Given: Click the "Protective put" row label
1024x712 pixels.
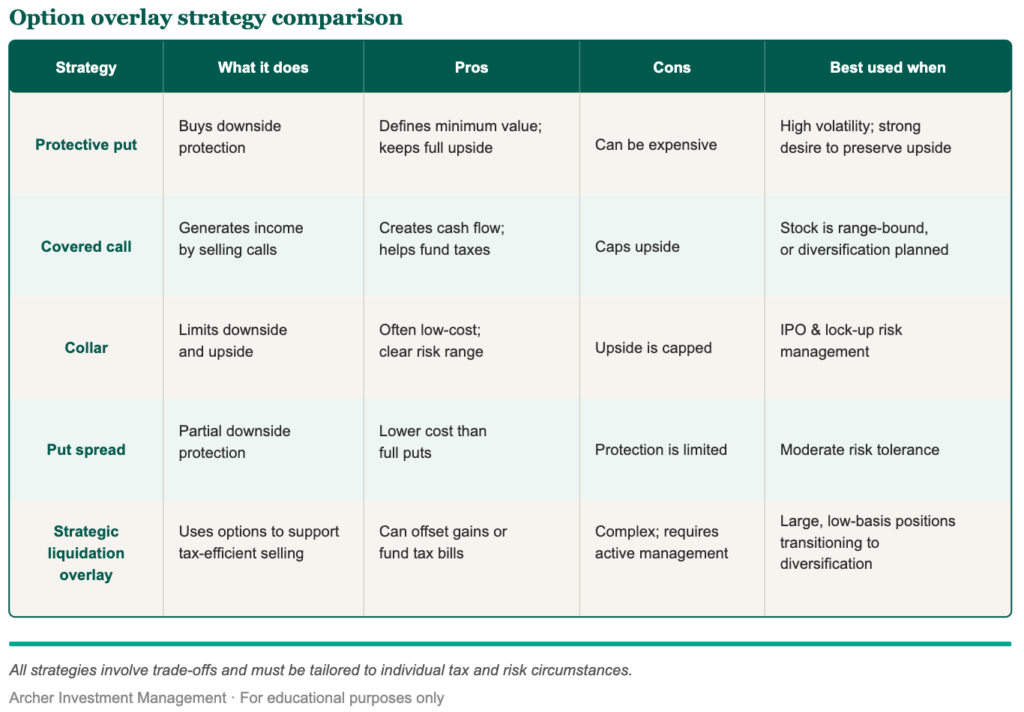Looking at the screenshot, I should (x=86, y=144).
